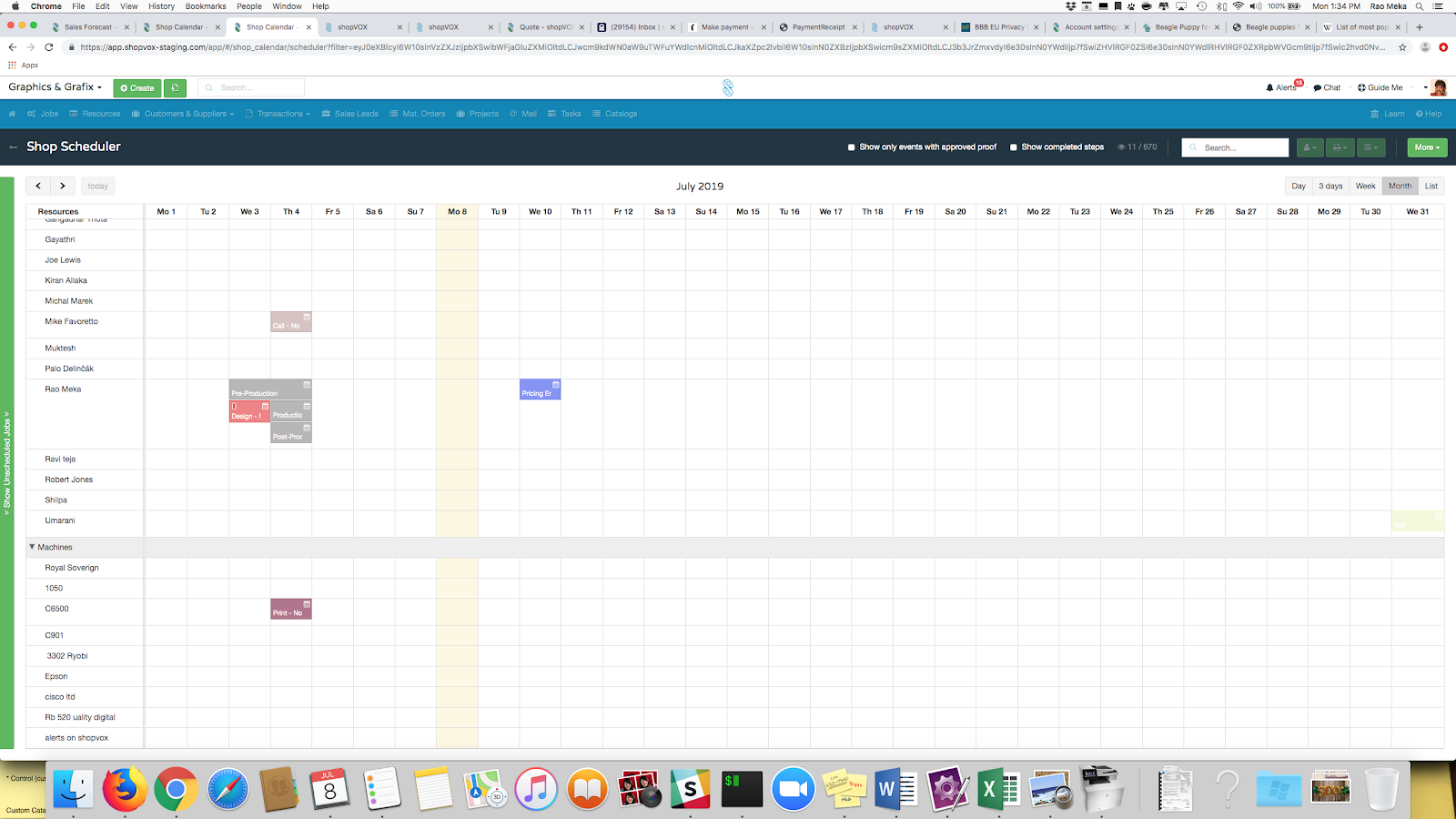Open the Graphics & Grafix account dropdown

[56, 87]
